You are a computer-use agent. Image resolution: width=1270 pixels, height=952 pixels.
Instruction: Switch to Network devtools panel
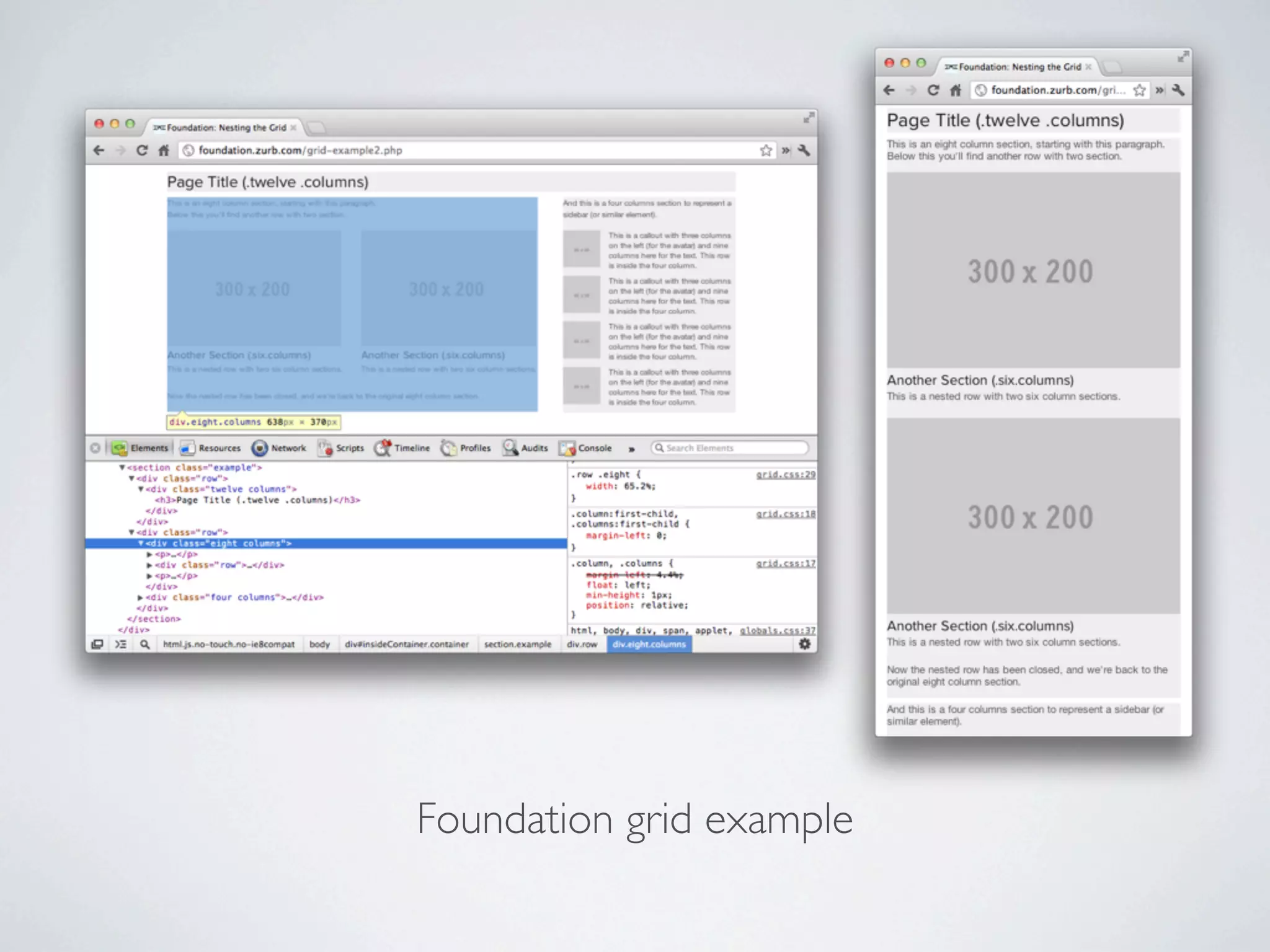click(x=279, y=448)
